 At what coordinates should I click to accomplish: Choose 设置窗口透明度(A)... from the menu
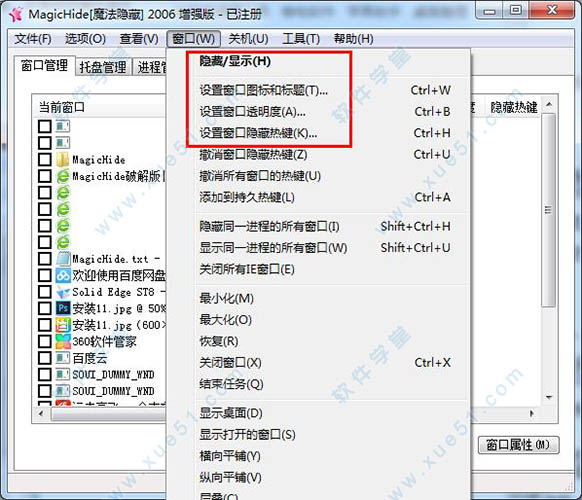pyautogui.click(x=252, y=111)
